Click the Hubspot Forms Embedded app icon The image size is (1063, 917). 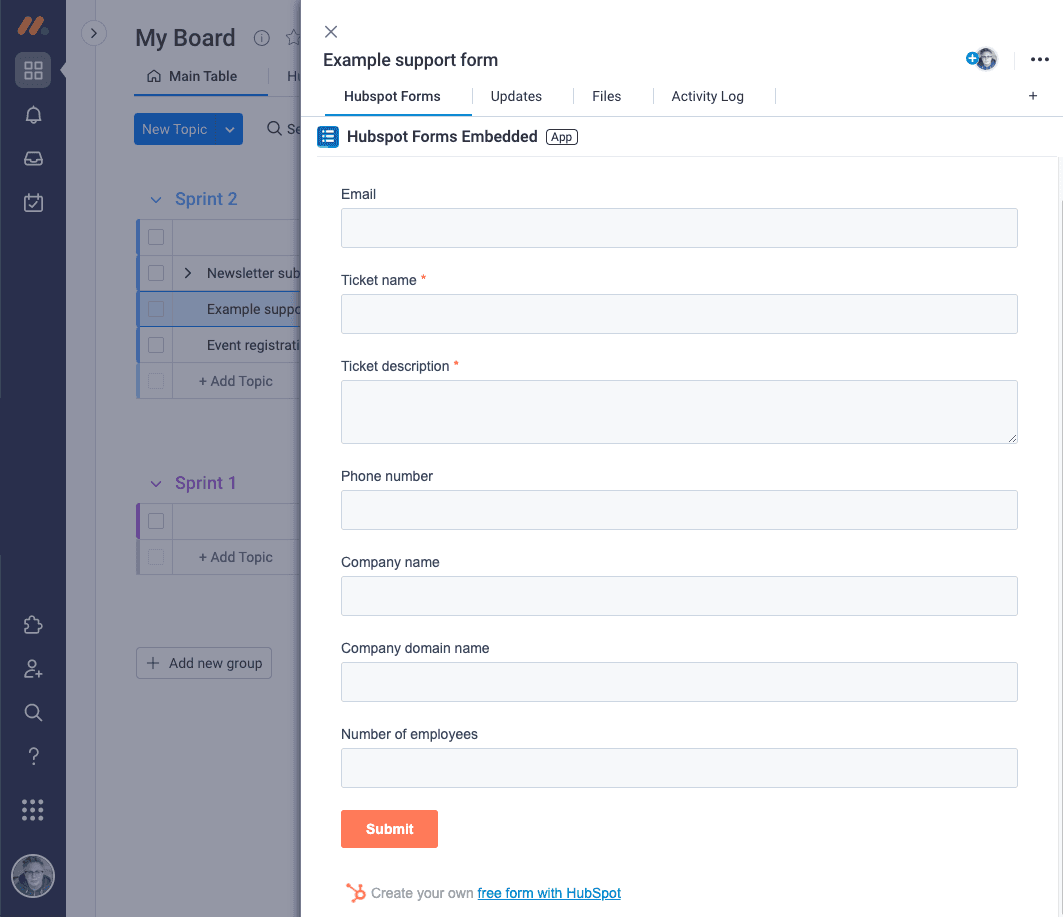(x=328, y=136)
